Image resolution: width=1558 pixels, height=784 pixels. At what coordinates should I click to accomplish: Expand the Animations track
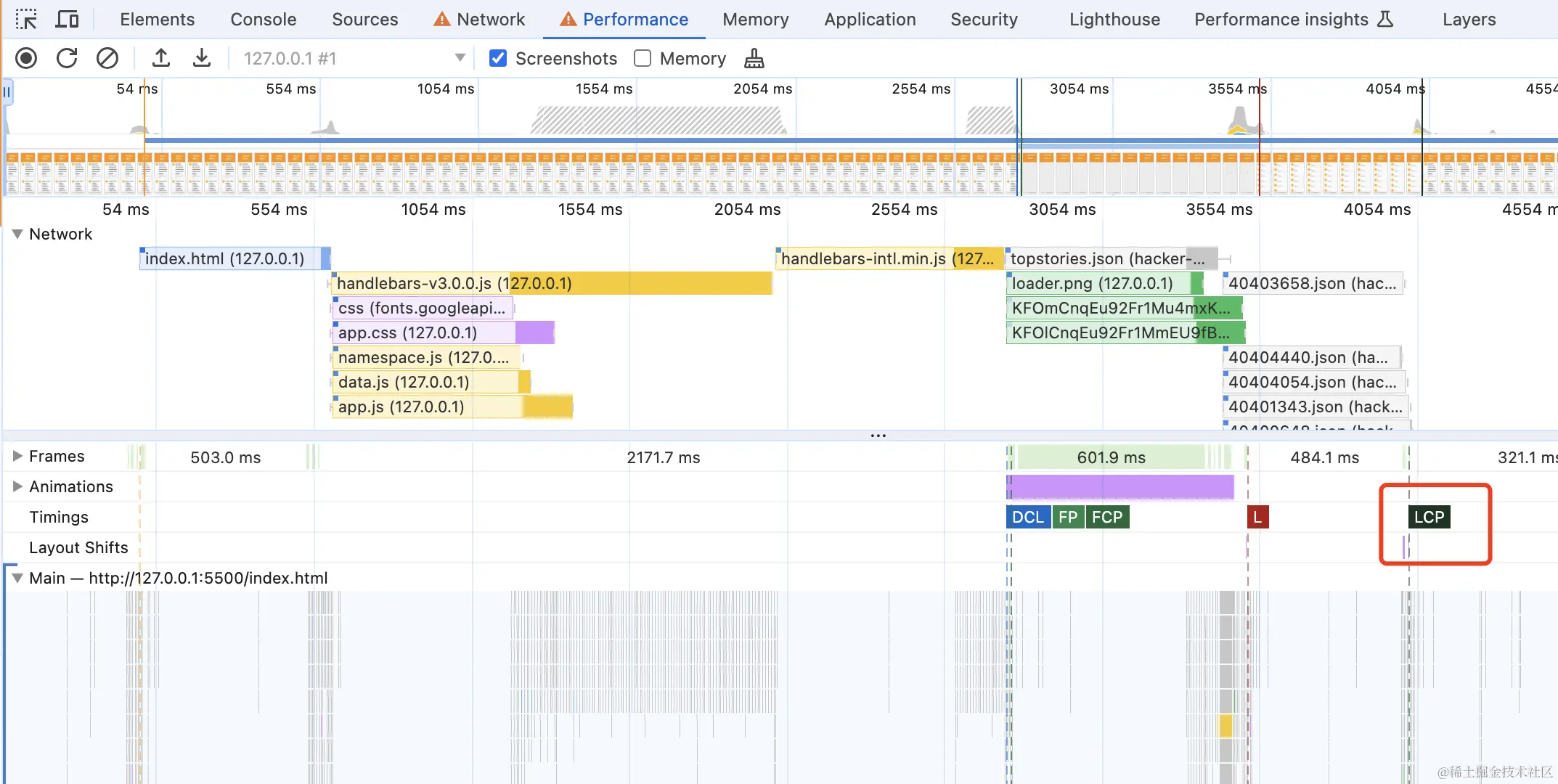pos(17,486)
